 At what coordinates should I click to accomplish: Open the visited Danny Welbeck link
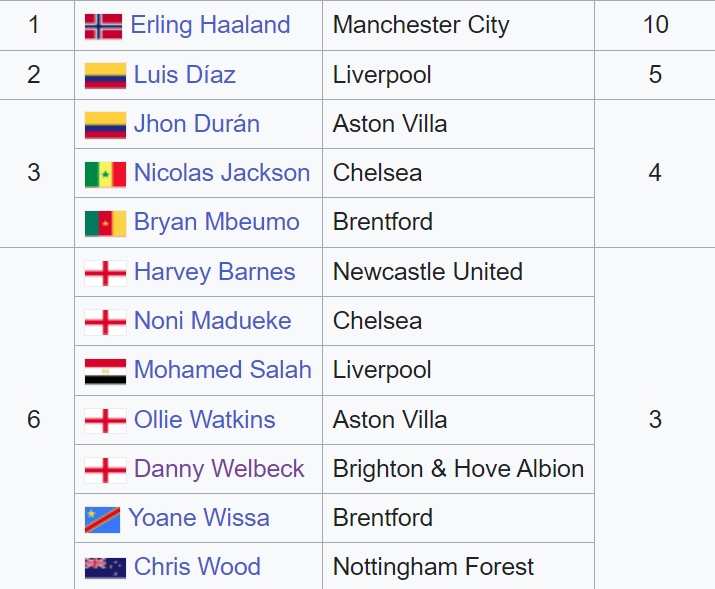point(219,469)
